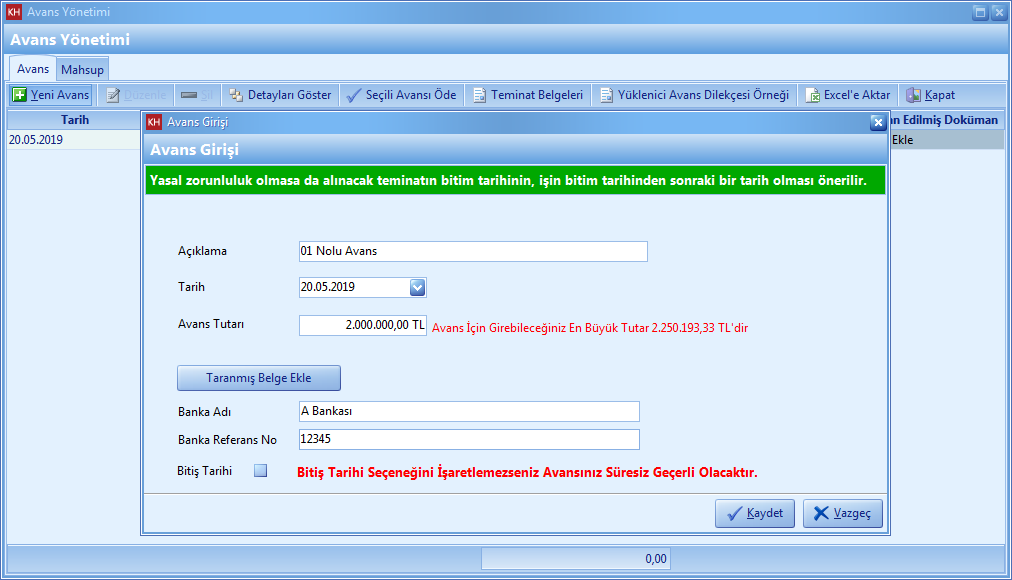Cancel with the Vazgeç button
The width and height of the screenshot is (1012, 580).
(x=842, y=514)
